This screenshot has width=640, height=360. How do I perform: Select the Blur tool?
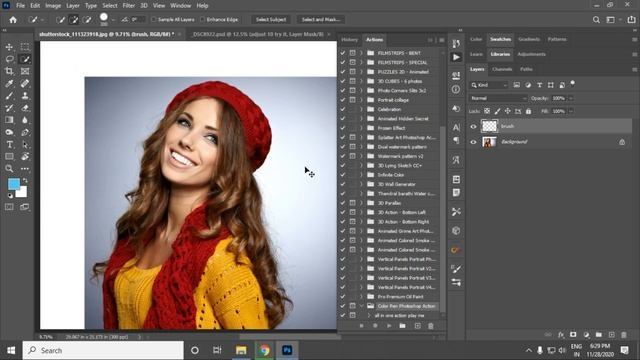[x=25, y=120]
